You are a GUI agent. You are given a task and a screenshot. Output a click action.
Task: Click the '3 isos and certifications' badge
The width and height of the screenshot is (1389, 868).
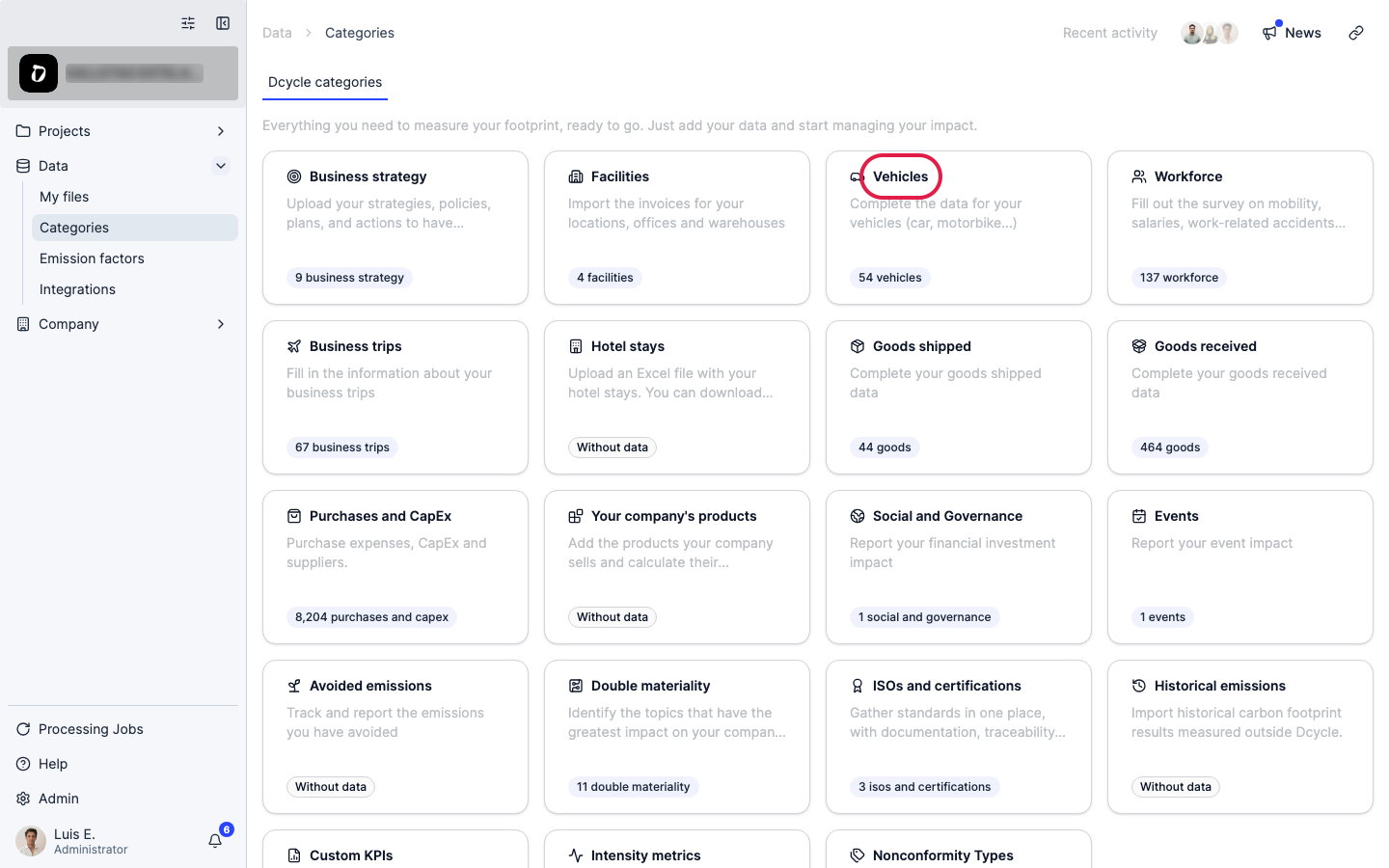(925, 787)
